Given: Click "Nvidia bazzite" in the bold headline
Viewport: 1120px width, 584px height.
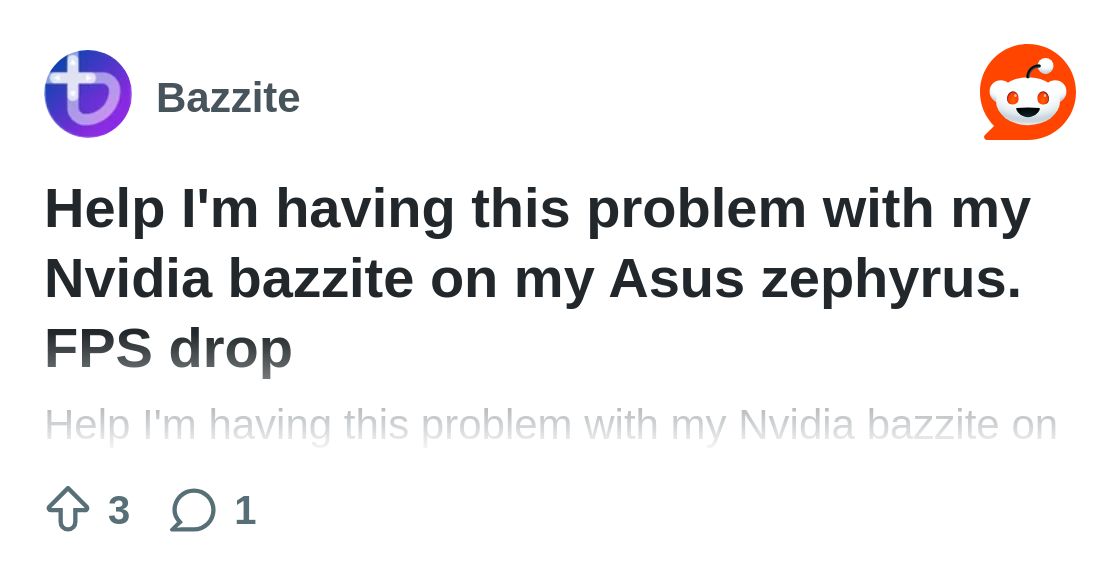Looking at the screenshot, I should point(229,279).
